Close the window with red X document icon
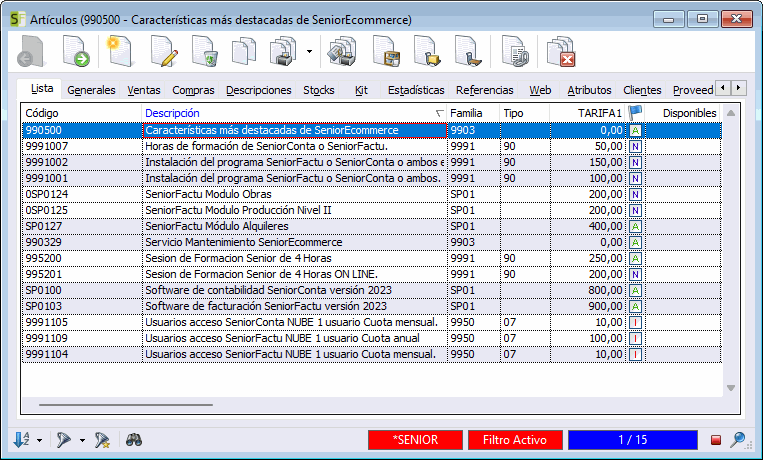763x460 pixels. [561, 51]
